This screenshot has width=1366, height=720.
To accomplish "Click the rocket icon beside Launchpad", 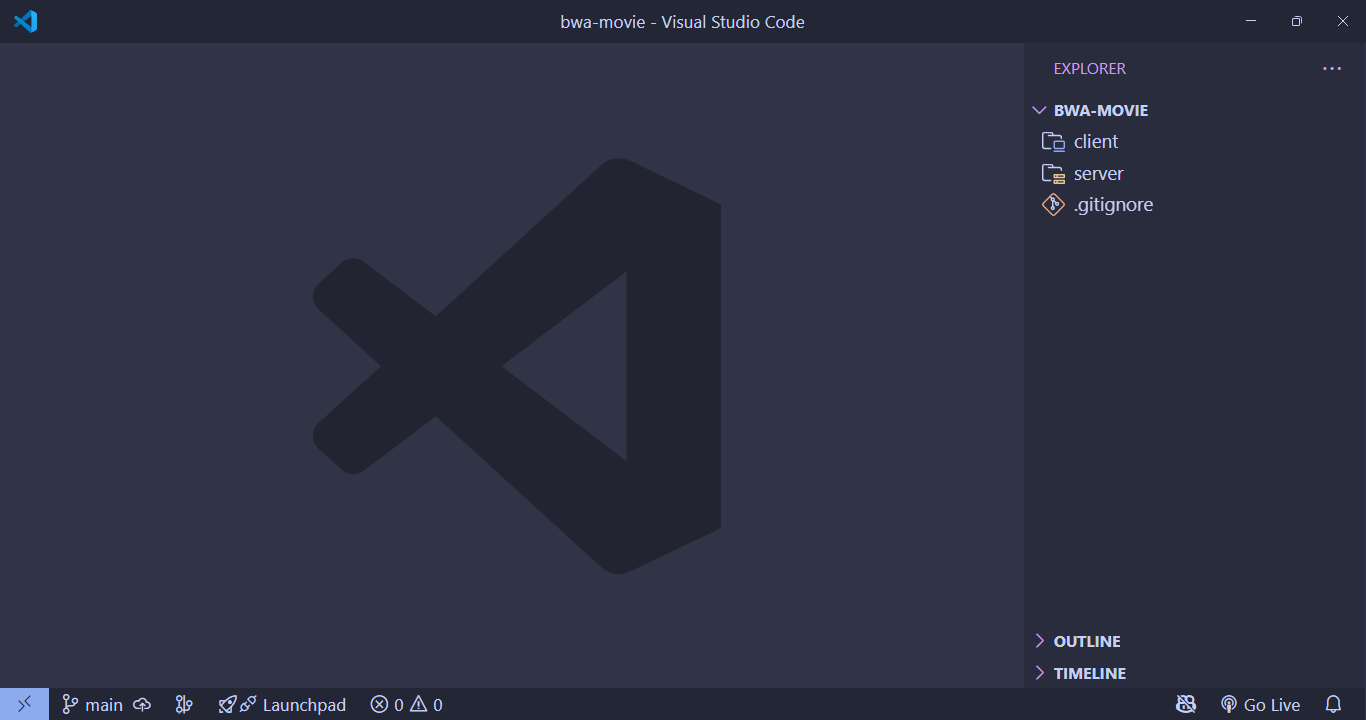I will click(x=228, y=705).
